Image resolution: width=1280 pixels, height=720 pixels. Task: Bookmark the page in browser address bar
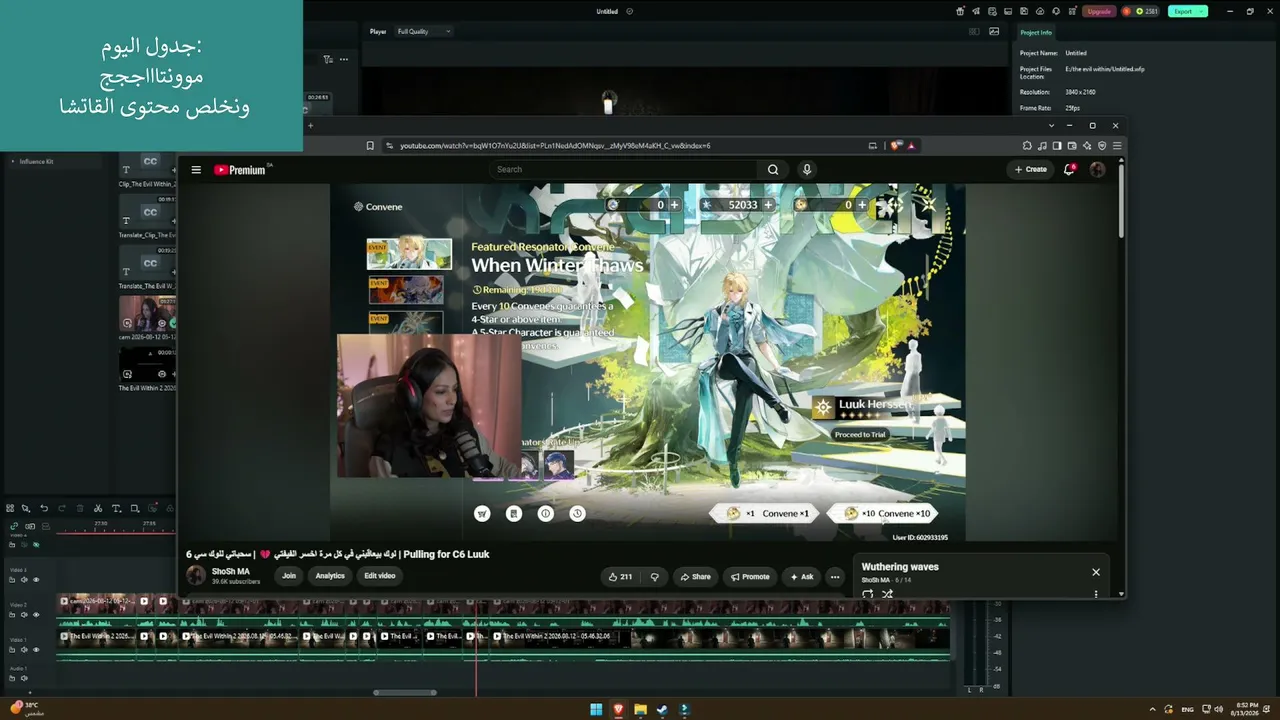(x=370, y=146)
